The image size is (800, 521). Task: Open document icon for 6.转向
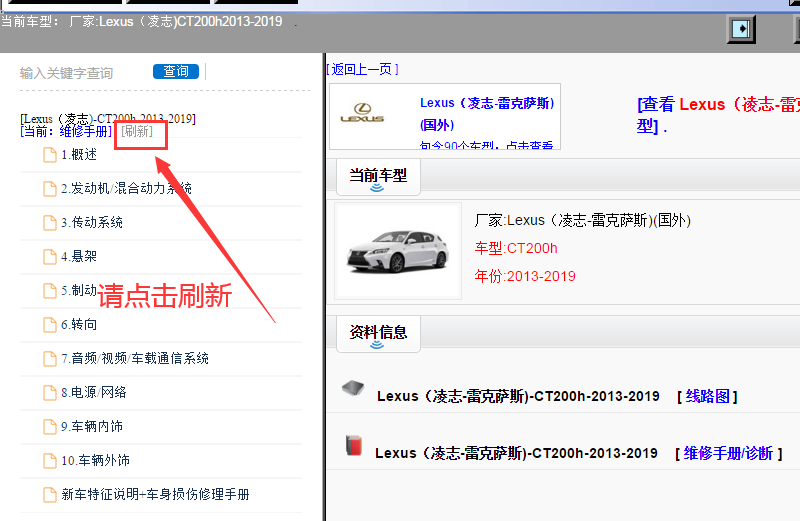coord(50,325)
